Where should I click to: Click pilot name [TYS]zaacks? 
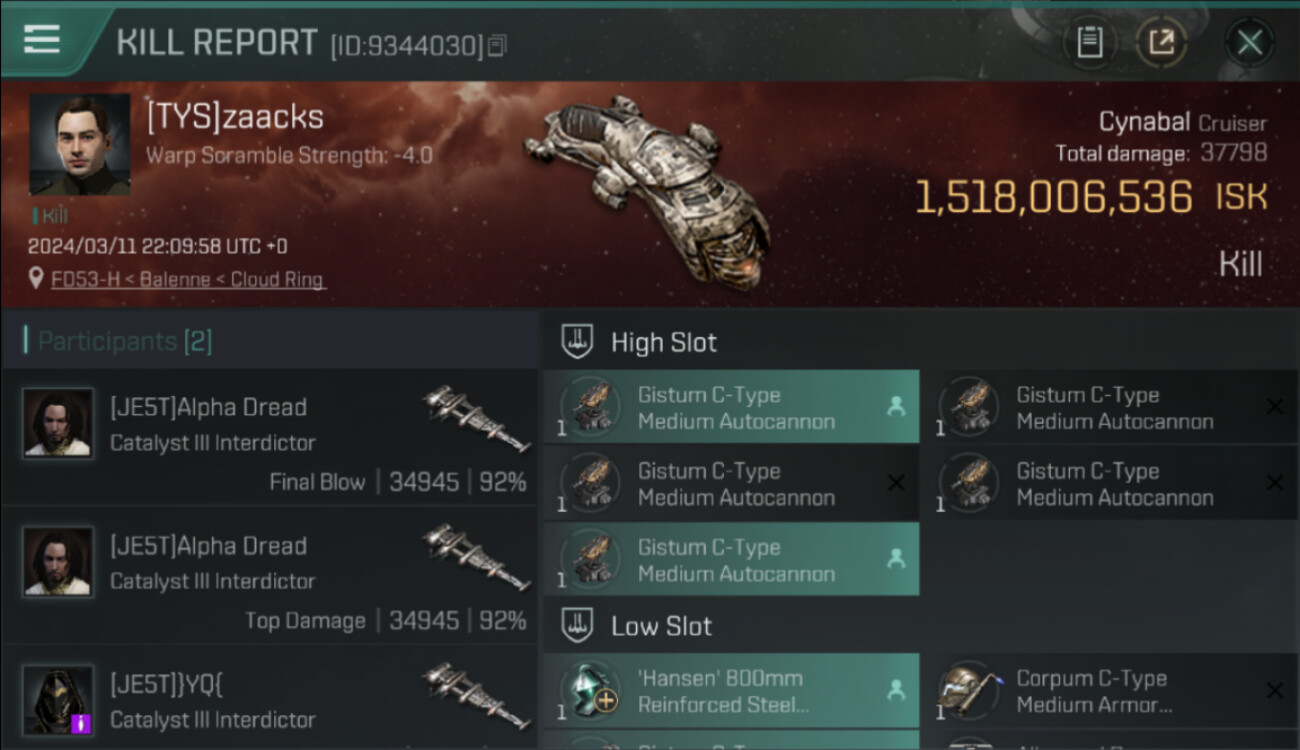click(x=235, y=117)
